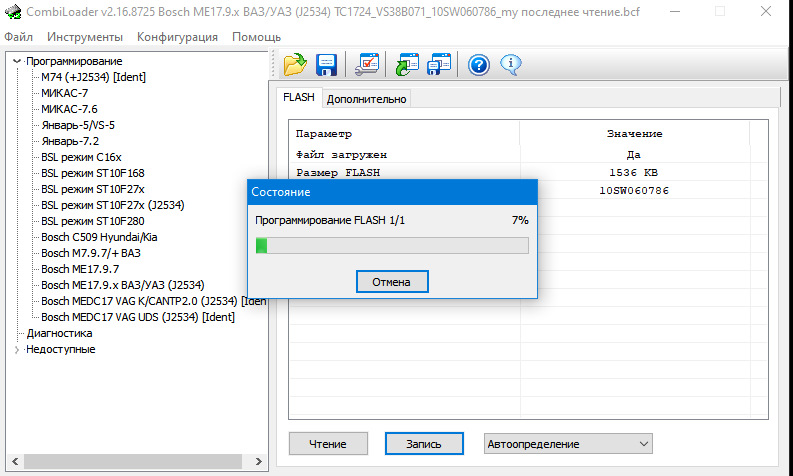Select the Программирование tree label
Screen dimensions: 793x476
[74, 61]
